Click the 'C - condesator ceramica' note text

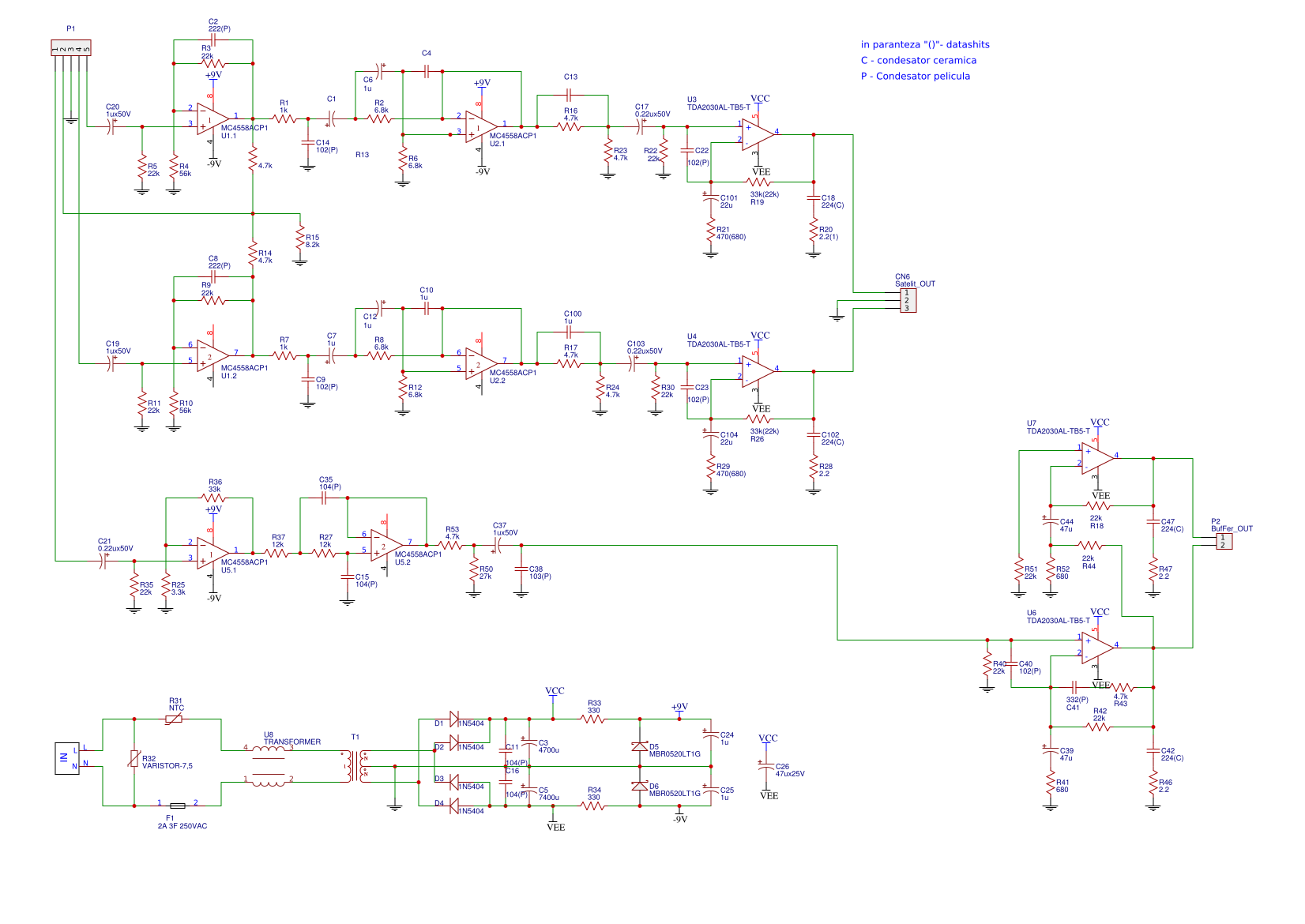pos(918,60)
